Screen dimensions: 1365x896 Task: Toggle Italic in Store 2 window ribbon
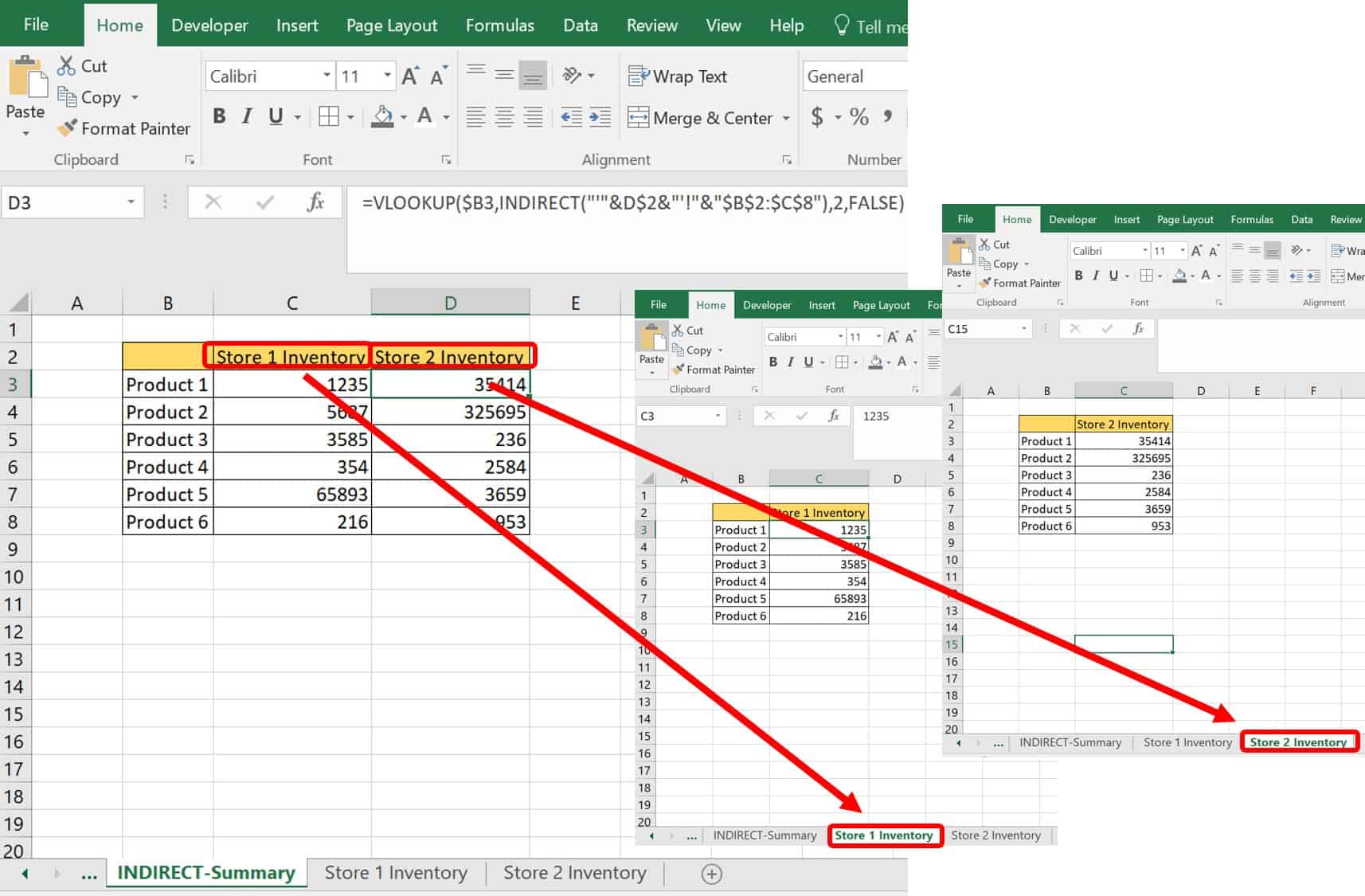(x=1096, y=276)
